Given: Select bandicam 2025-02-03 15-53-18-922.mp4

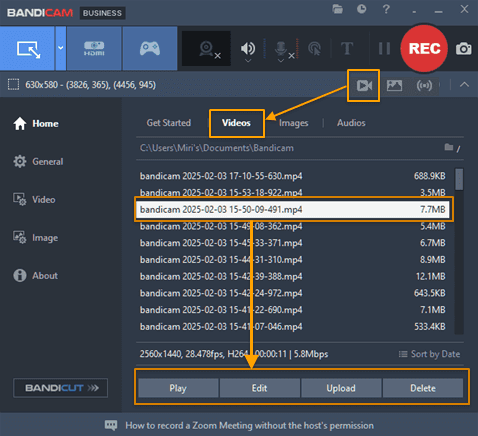Looking at the screenshot, I should (x=293, y=192).
